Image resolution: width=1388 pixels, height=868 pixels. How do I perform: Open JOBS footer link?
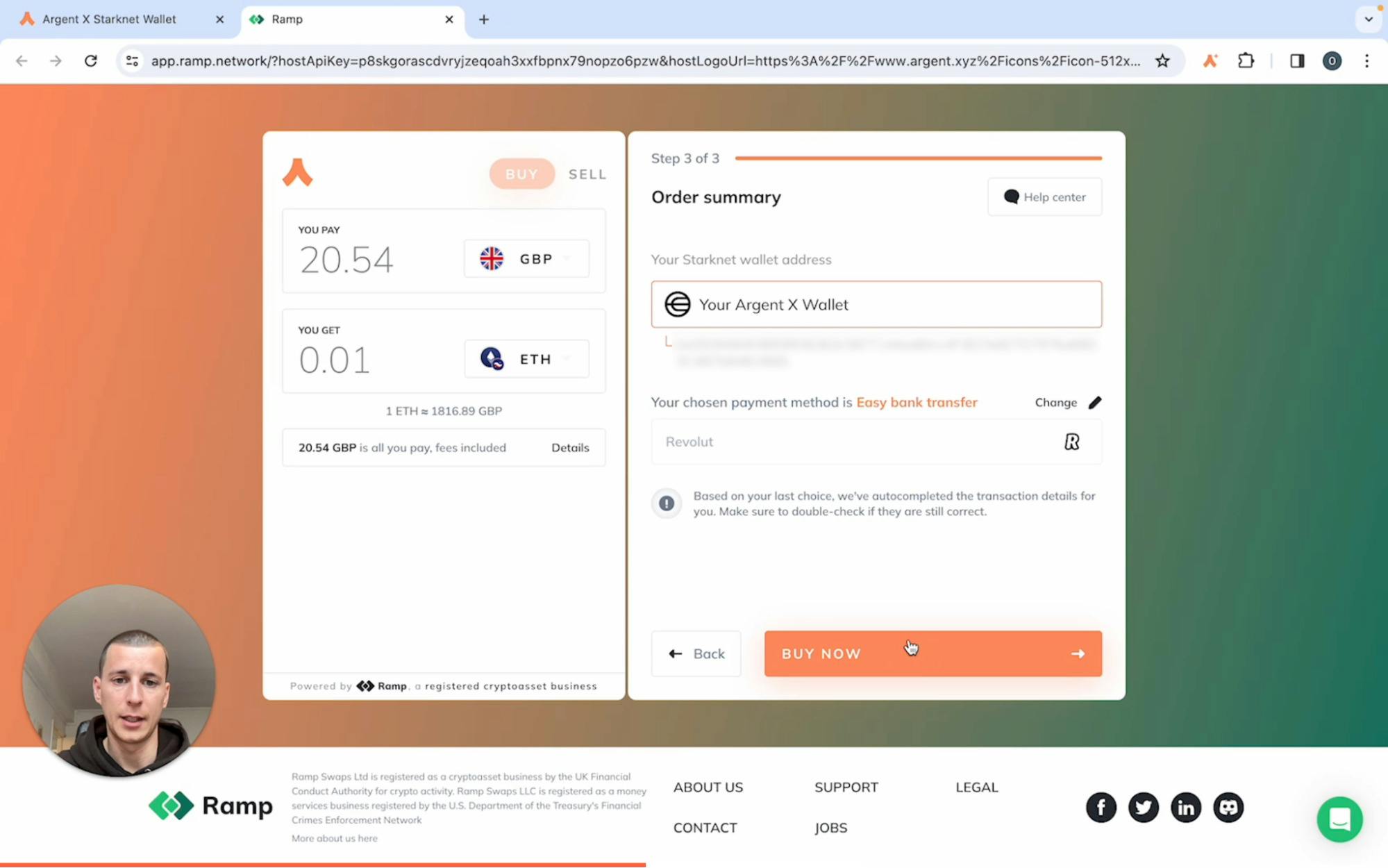pyautogui.click(x=830, y=828)
